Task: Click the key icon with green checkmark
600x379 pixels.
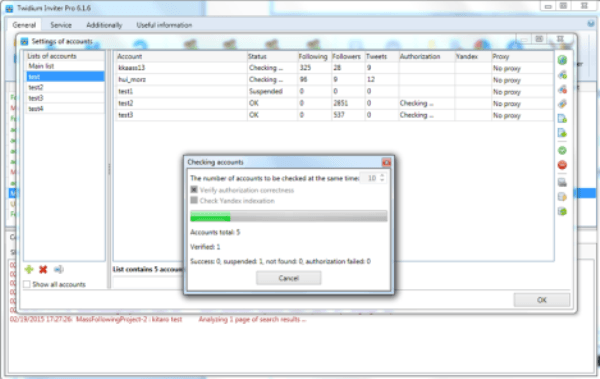Action: tap(562, 75)
